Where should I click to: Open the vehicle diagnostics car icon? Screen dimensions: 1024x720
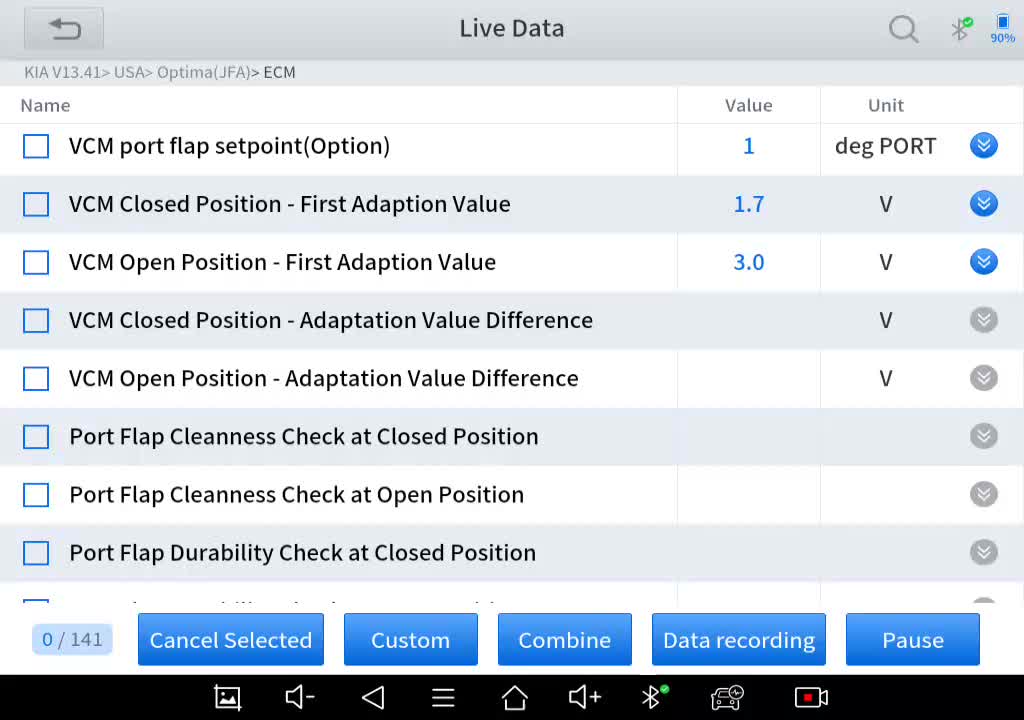[727, 698]
